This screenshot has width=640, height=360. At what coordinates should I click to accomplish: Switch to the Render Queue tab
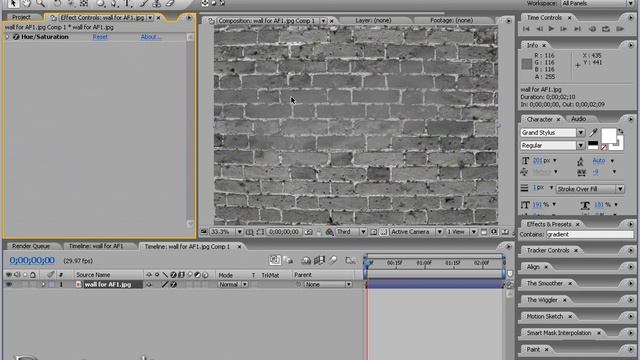[31, 246]
